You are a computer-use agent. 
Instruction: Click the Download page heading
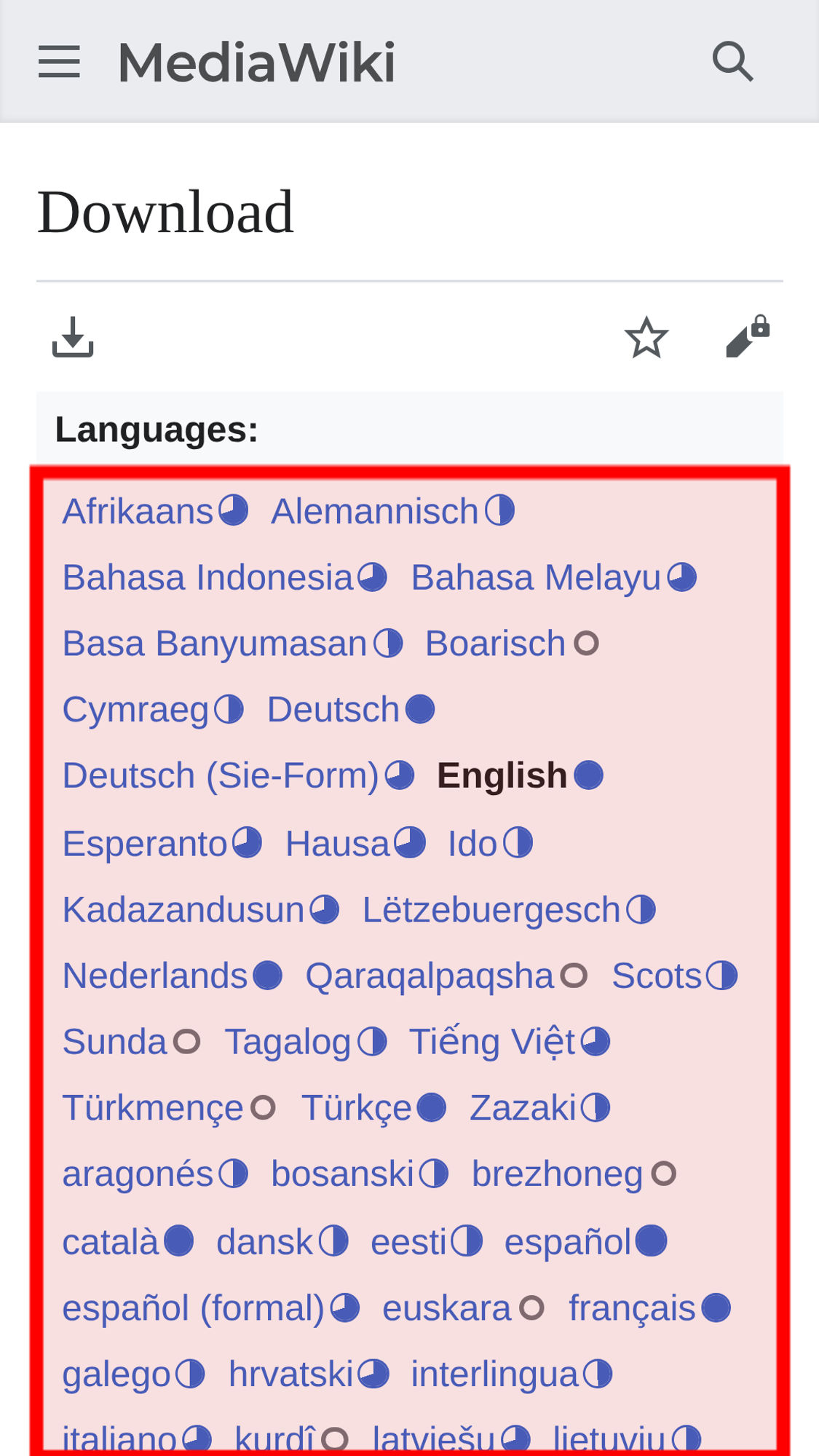click(x=165, y=212)
